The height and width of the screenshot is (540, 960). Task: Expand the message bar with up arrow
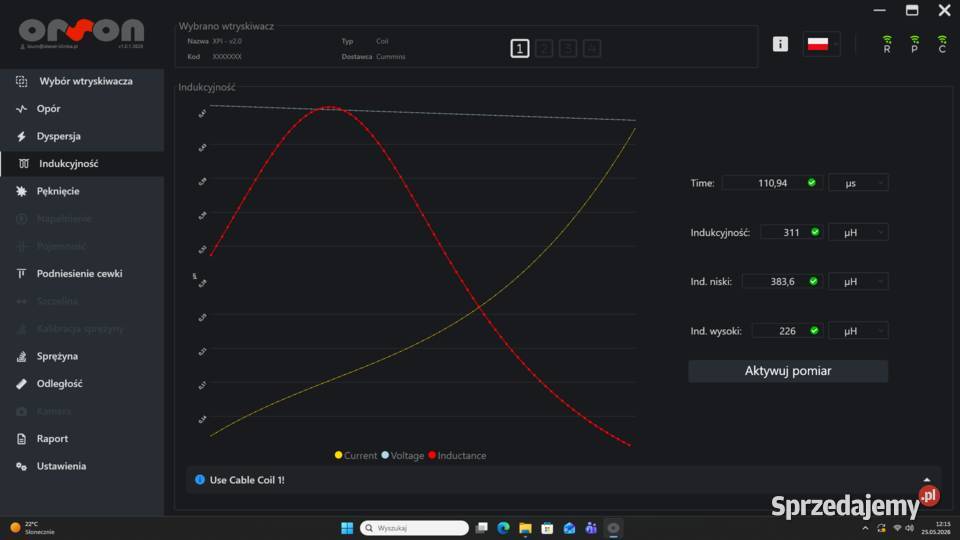pyautogui.click(x=927, y=480)
